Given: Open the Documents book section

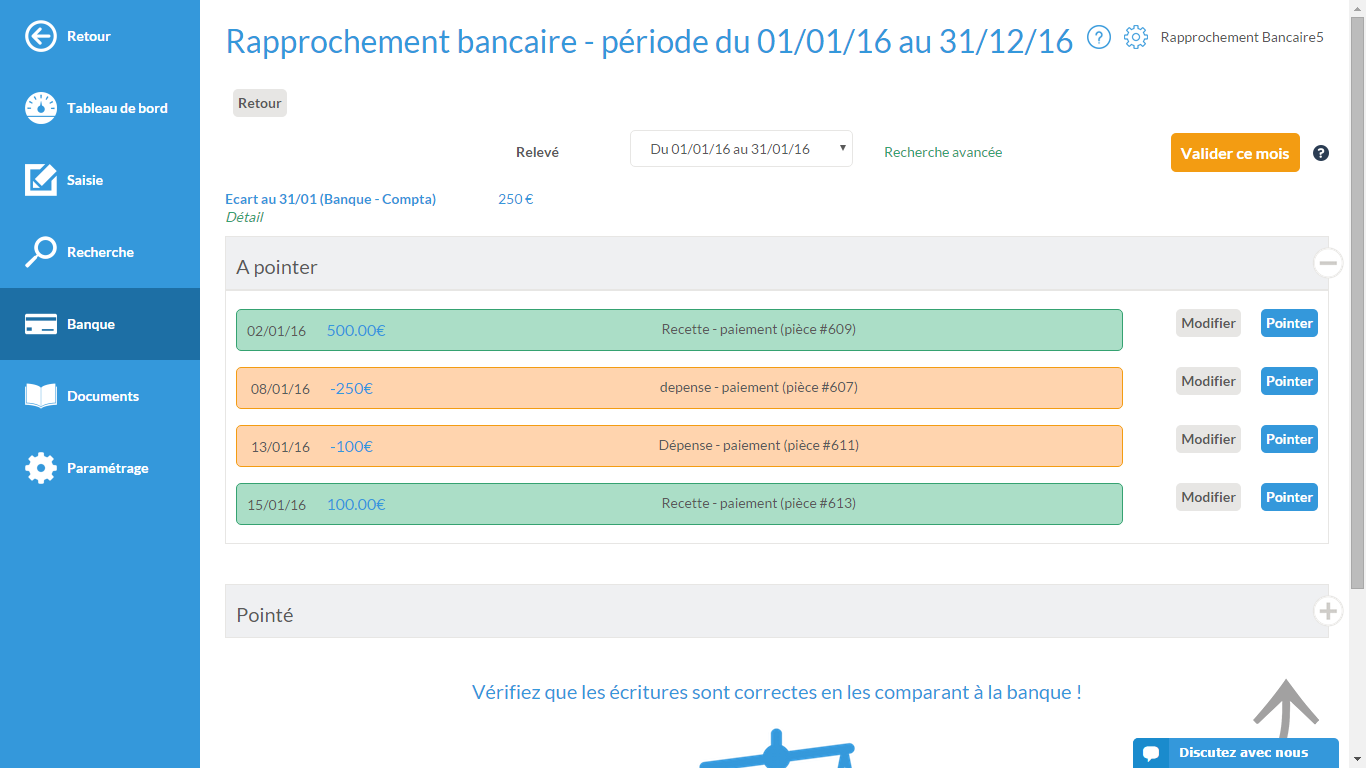Looking at the screenshot, I should click(x=41, y=396).
